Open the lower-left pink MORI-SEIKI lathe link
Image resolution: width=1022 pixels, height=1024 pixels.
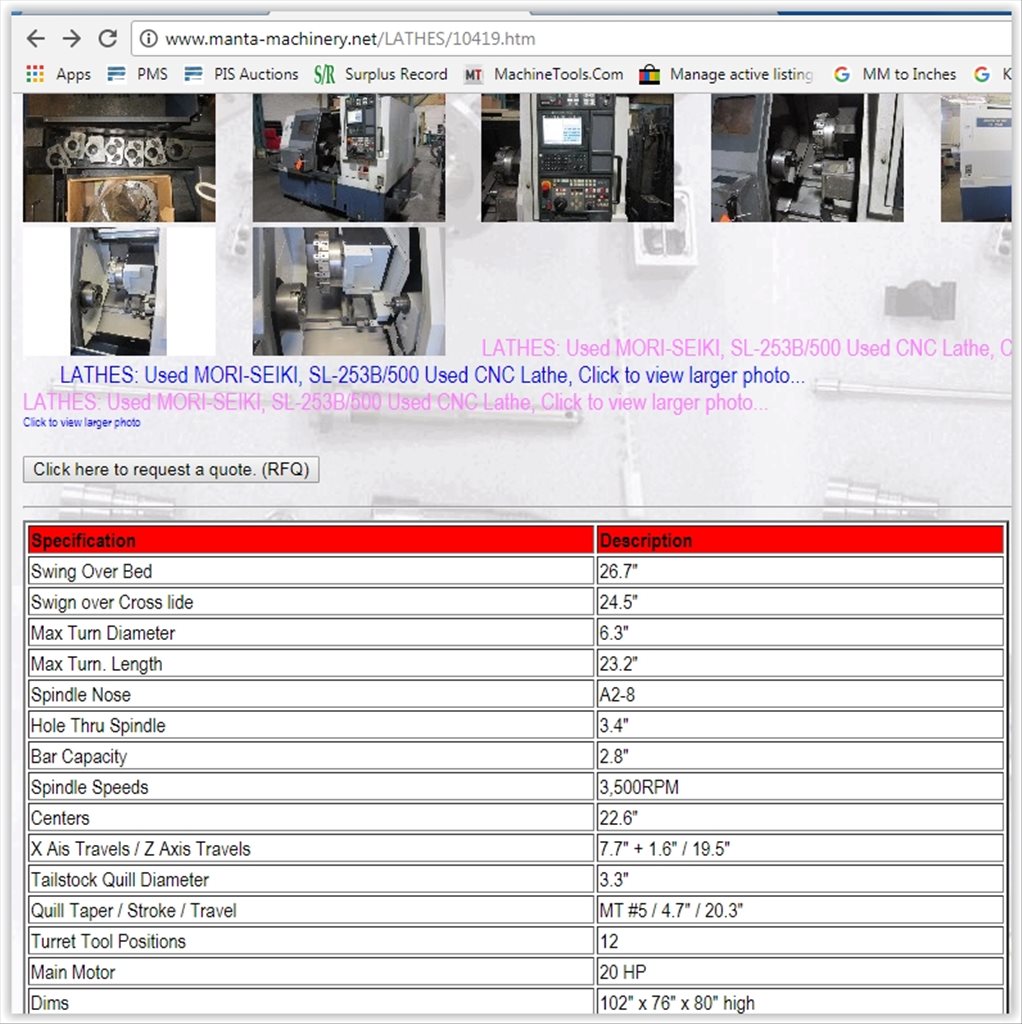click(x=395, y=402)
